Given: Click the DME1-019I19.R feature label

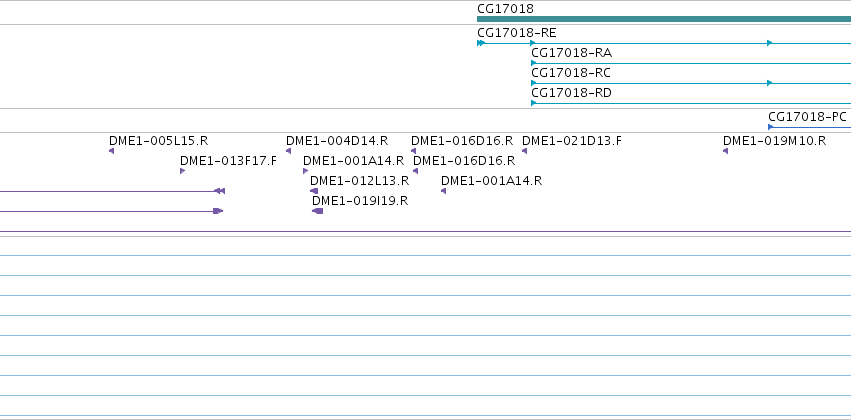Looking at the screenshot, I should click(360, 201).
